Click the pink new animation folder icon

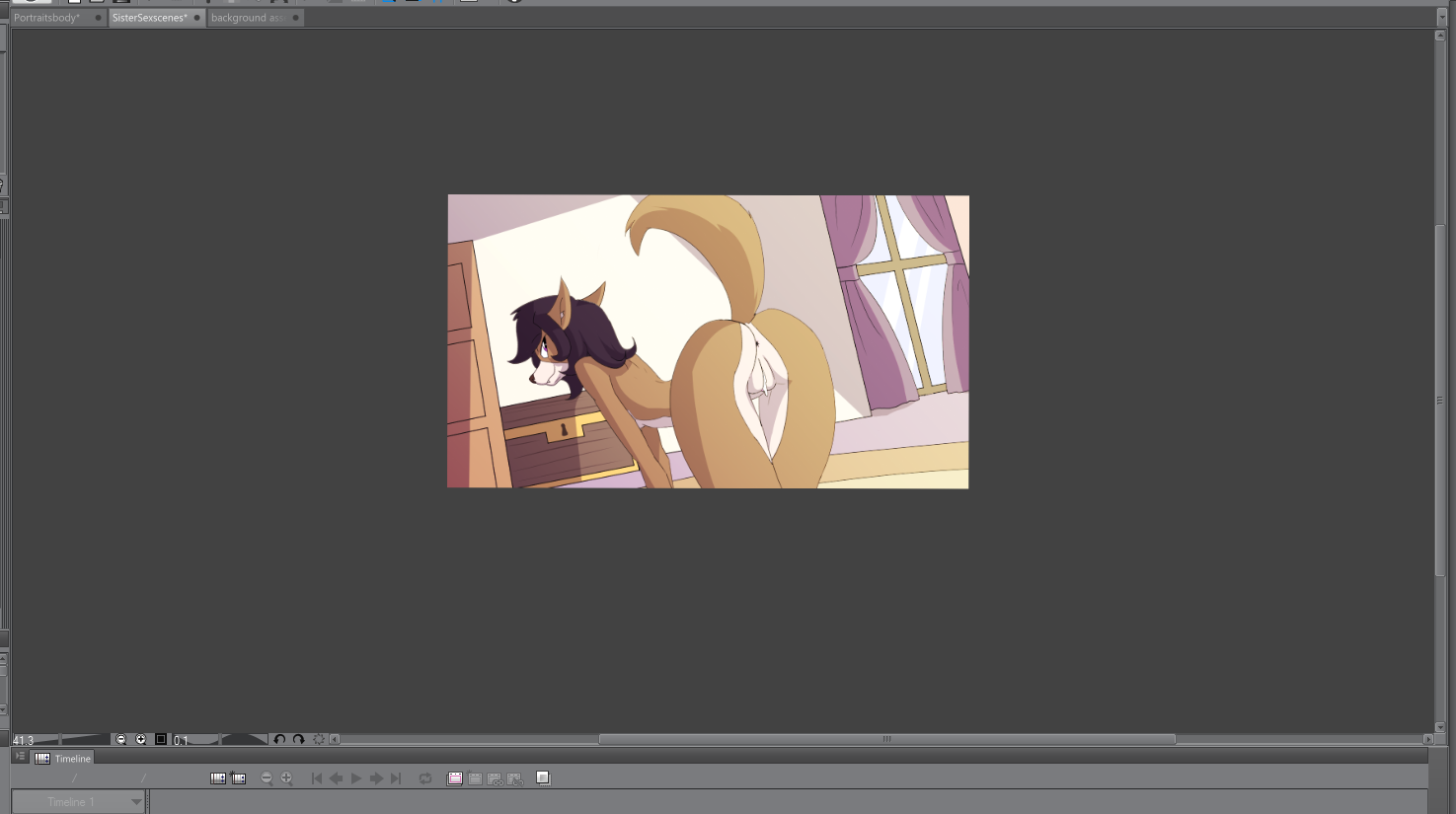[455, 778]
